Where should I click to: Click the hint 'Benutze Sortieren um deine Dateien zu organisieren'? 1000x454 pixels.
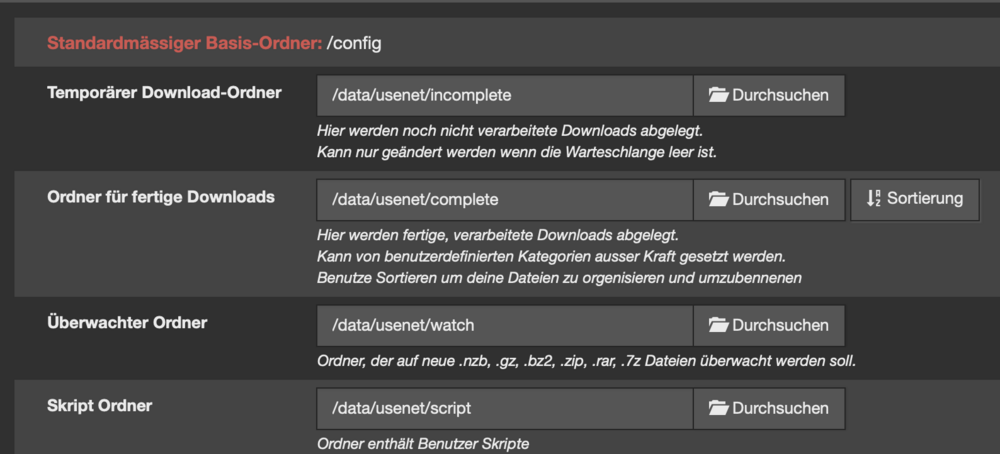pos(559,279)
